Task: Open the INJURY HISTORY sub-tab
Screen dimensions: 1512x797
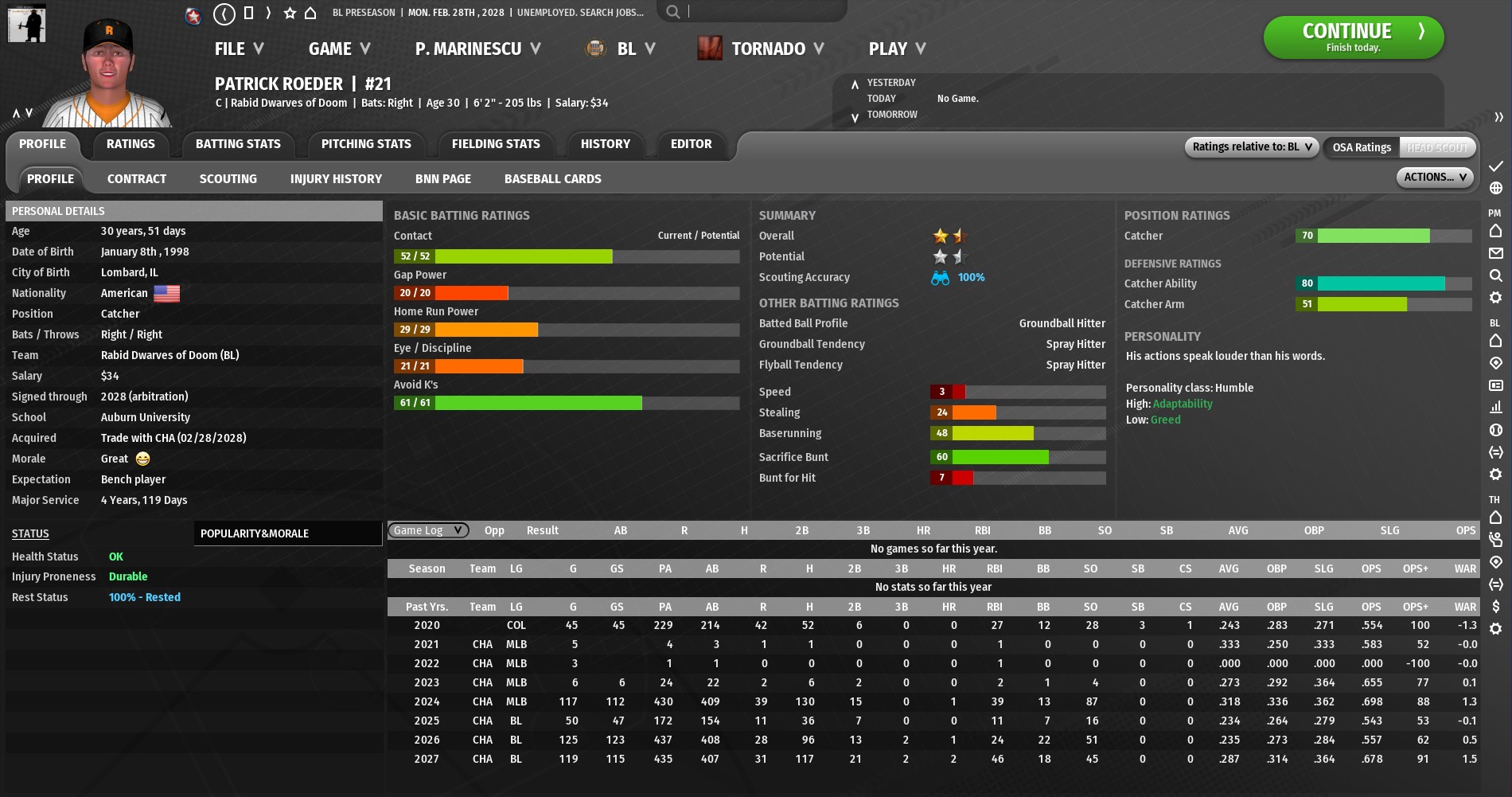Action: [336, 179]
